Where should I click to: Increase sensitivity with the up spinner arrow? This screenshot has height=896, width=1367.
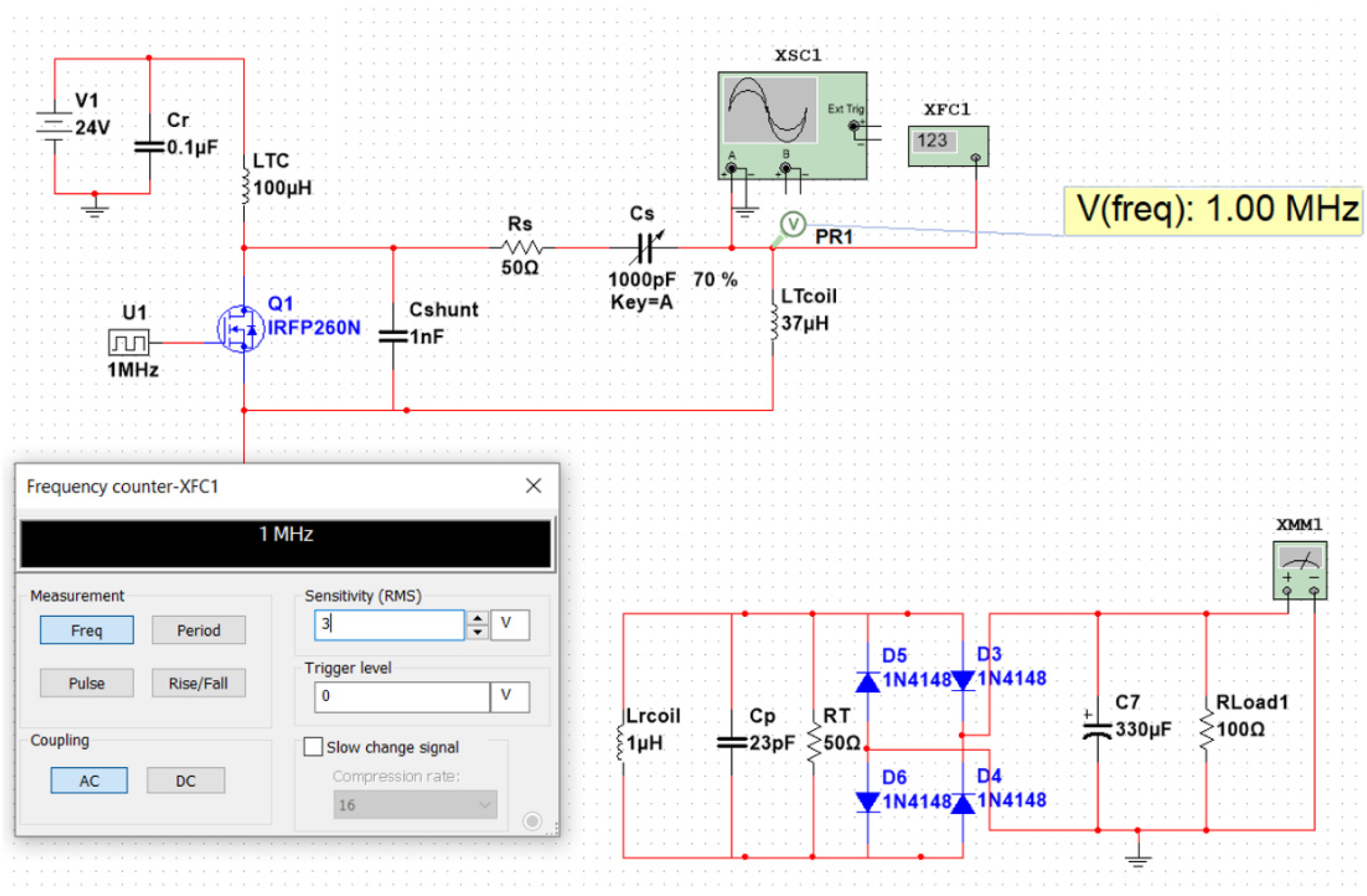click(477, 618)
